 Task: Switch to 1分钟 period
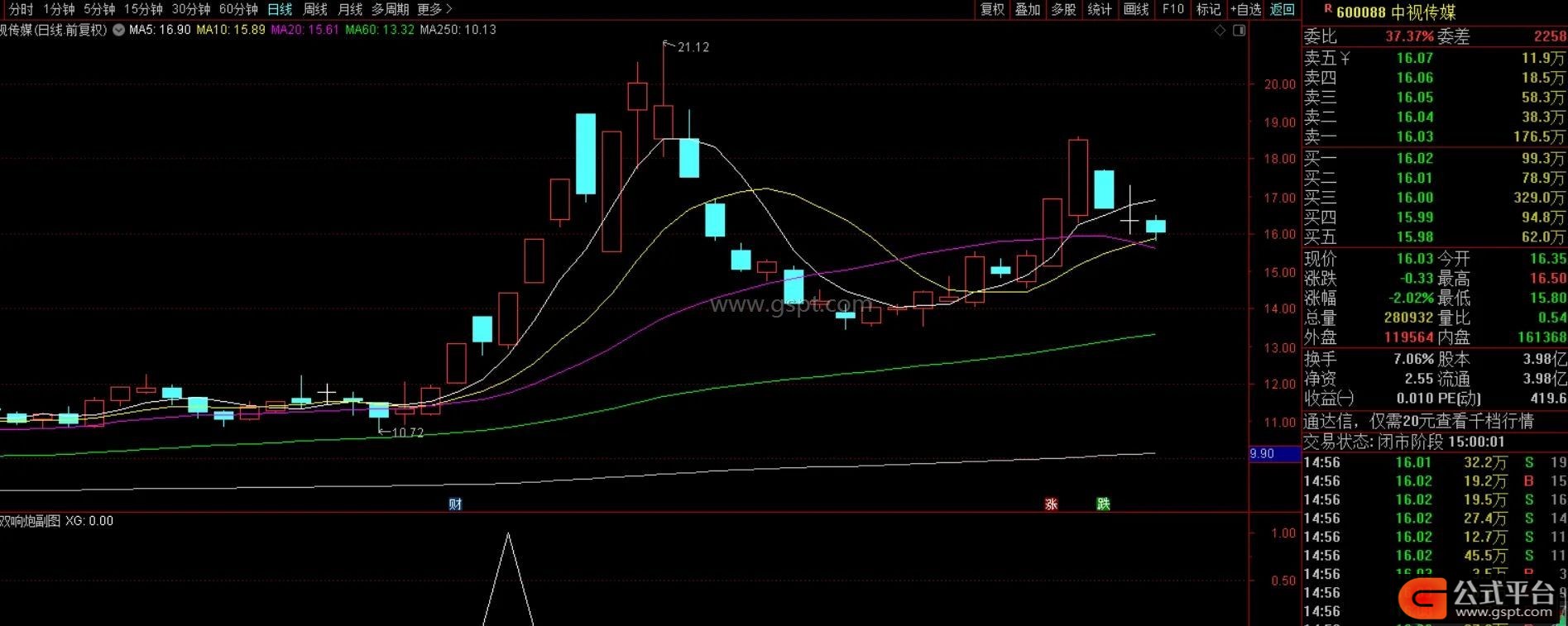(x=59, y=9)
